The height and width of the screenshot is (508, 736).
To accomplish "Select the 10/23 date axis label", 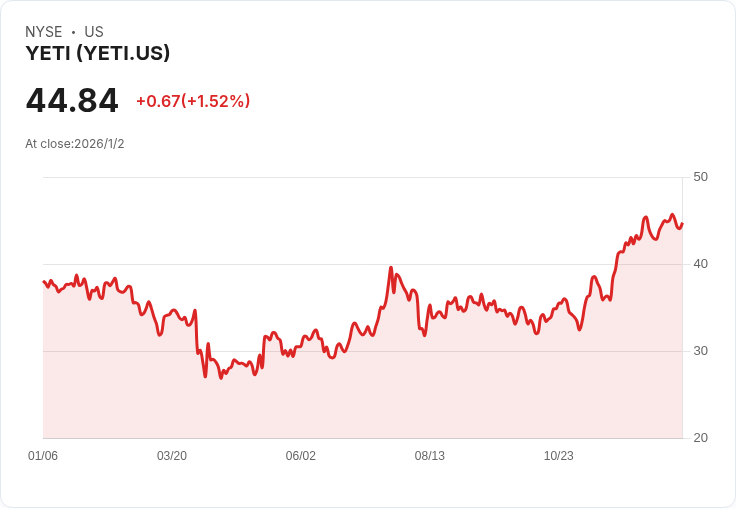I will click(x=559, y=455).
